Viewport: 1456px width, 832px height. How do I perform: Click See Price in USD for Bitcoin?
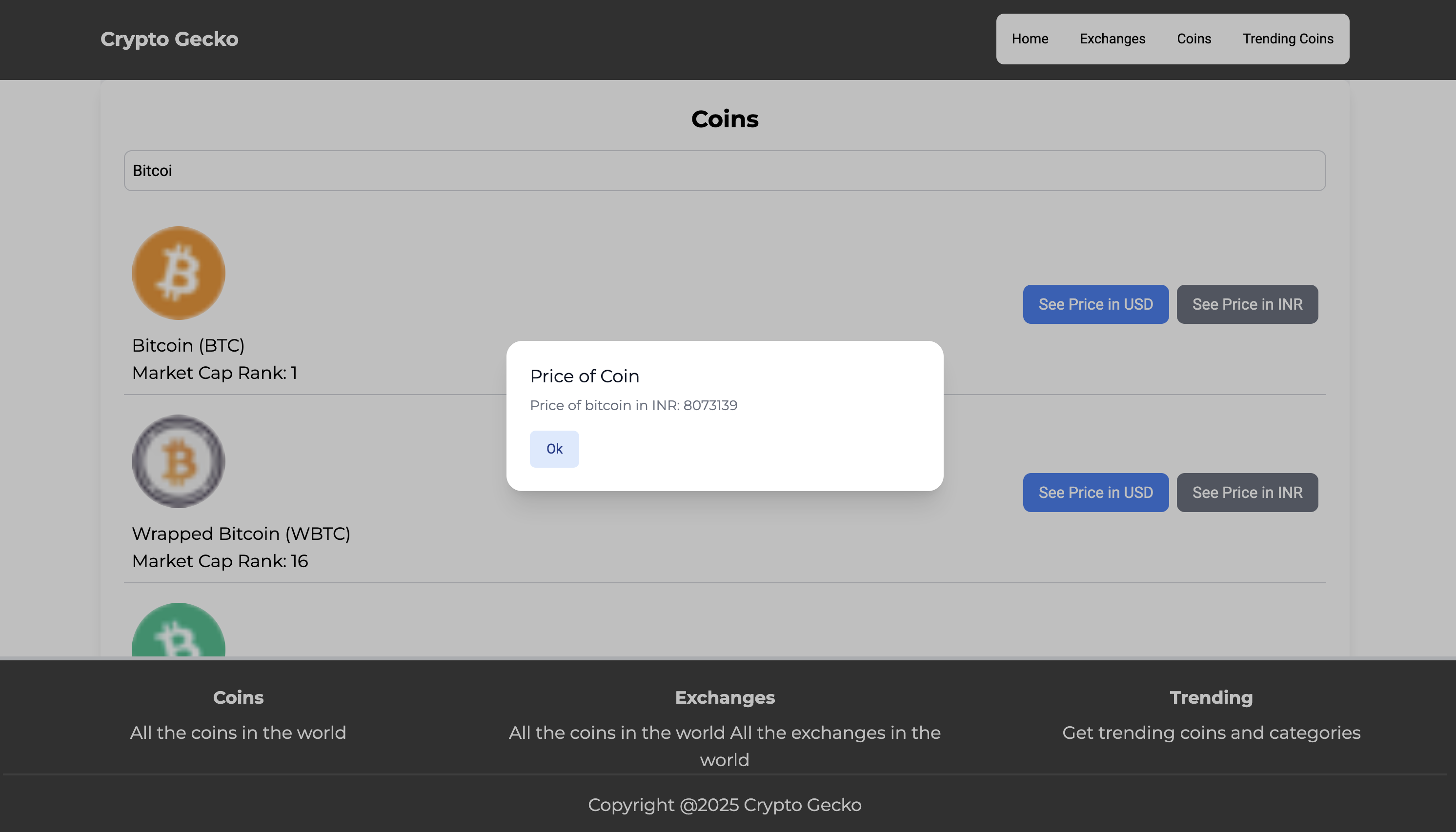(1095, 305)
